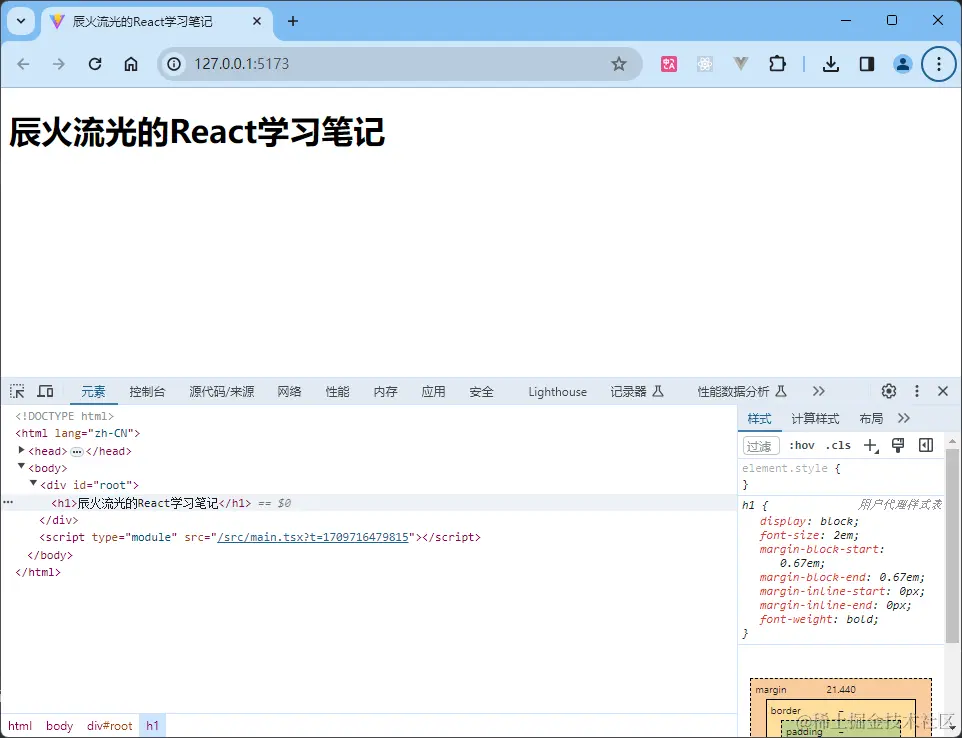This screenshot has width=962, height=738.
Task: Switch to the 安全 tab
Action: tap(481, 391)
